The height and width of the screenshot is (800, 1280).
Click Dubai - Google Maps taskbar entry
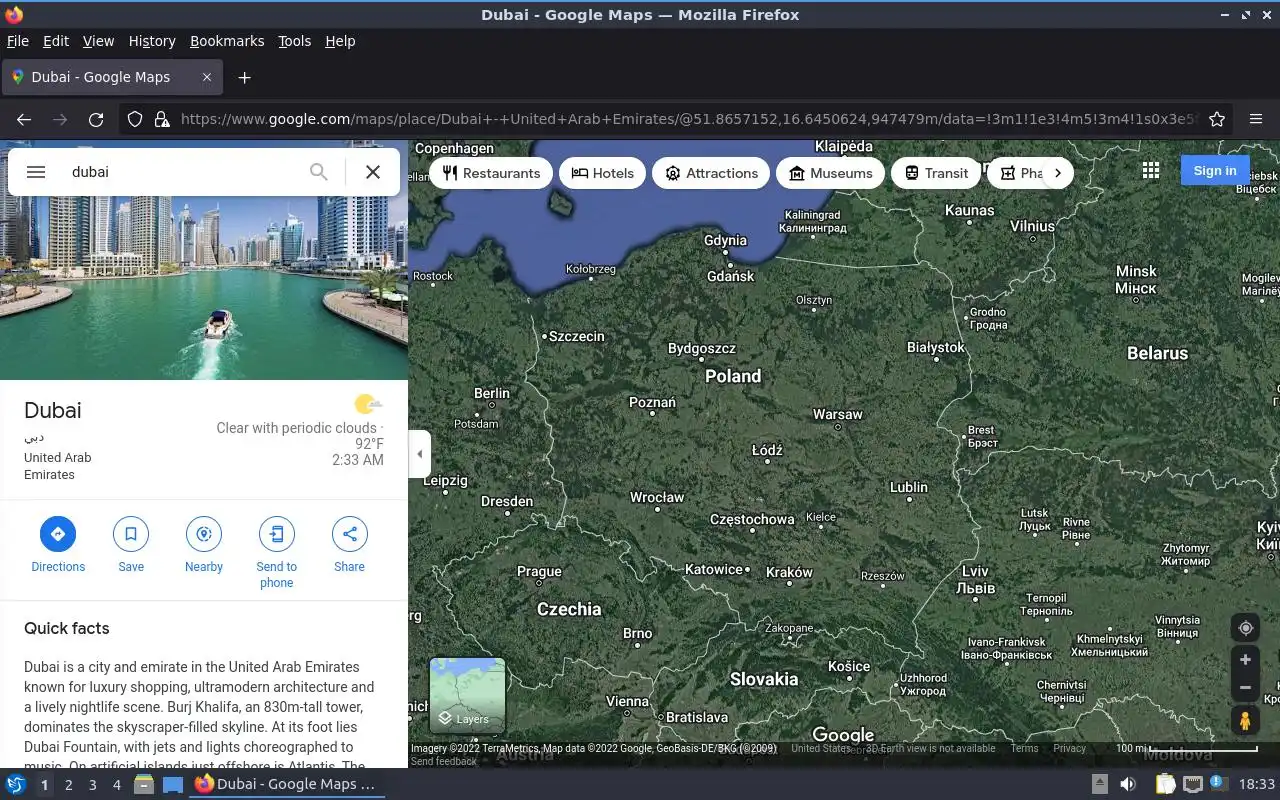286,784
